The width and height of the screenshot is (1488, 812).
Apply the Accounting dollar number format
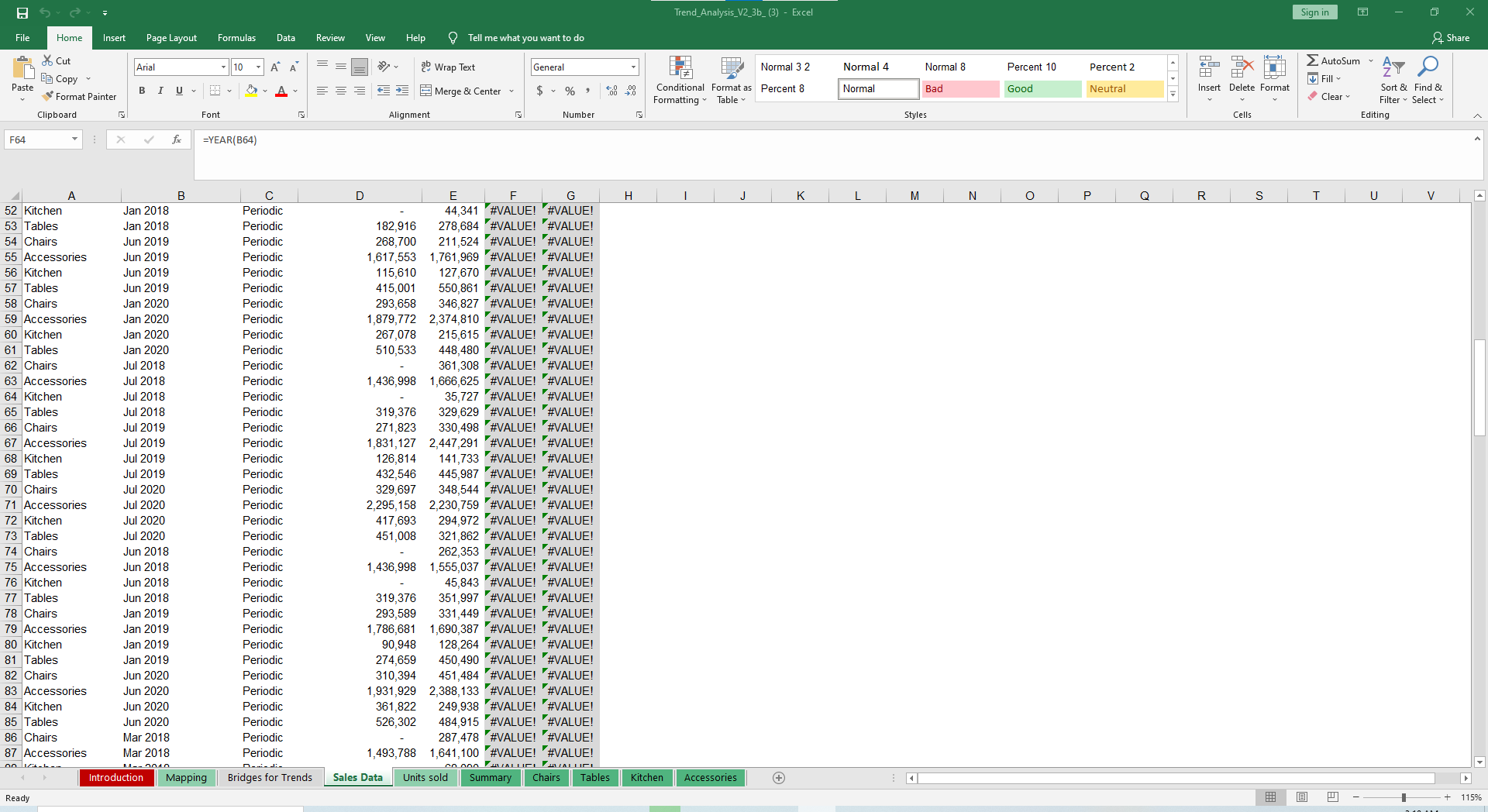point(540,91)
